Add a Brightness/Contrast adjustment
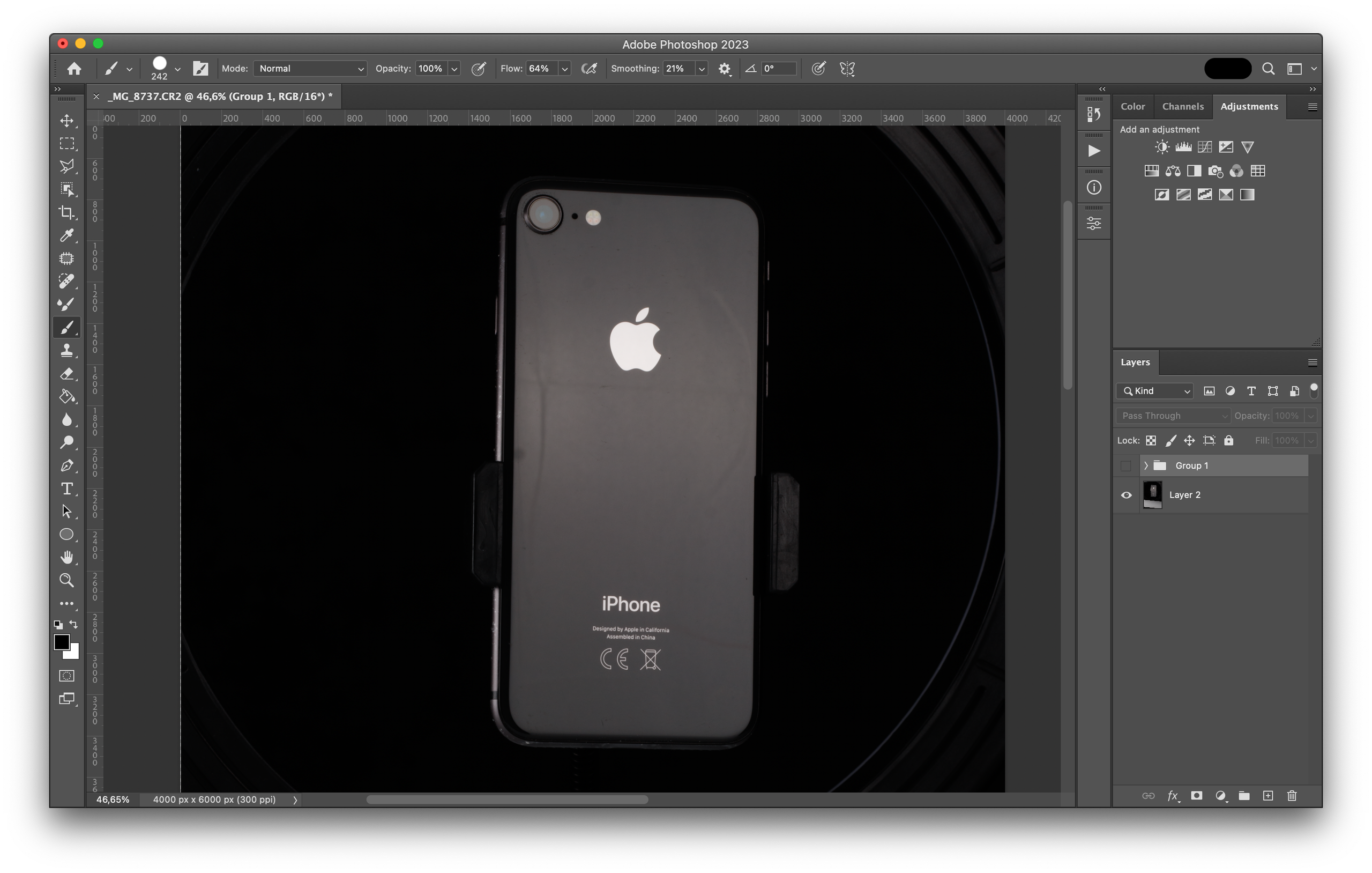The height and width of the screenshot is (873, 1372). (1162, 147)
